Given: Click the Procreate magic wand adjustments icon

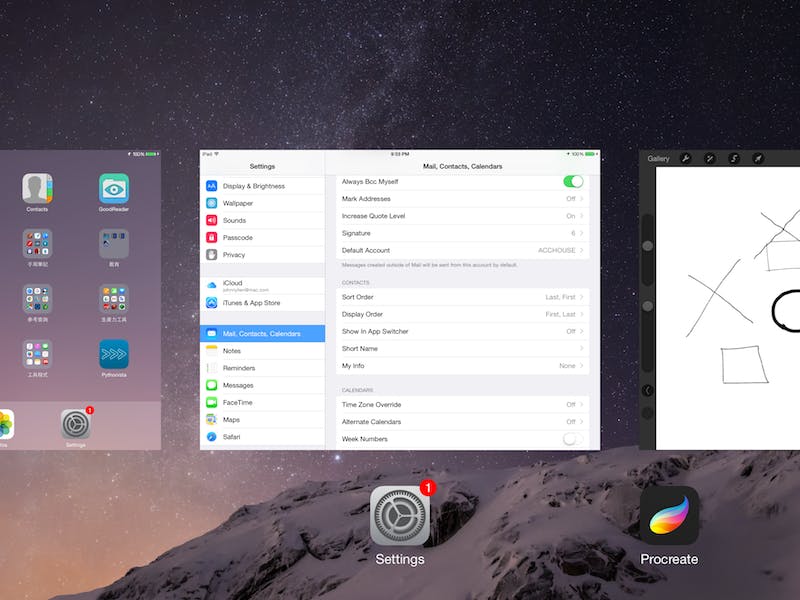Looking at the screenshot, I should pos(710,158).
